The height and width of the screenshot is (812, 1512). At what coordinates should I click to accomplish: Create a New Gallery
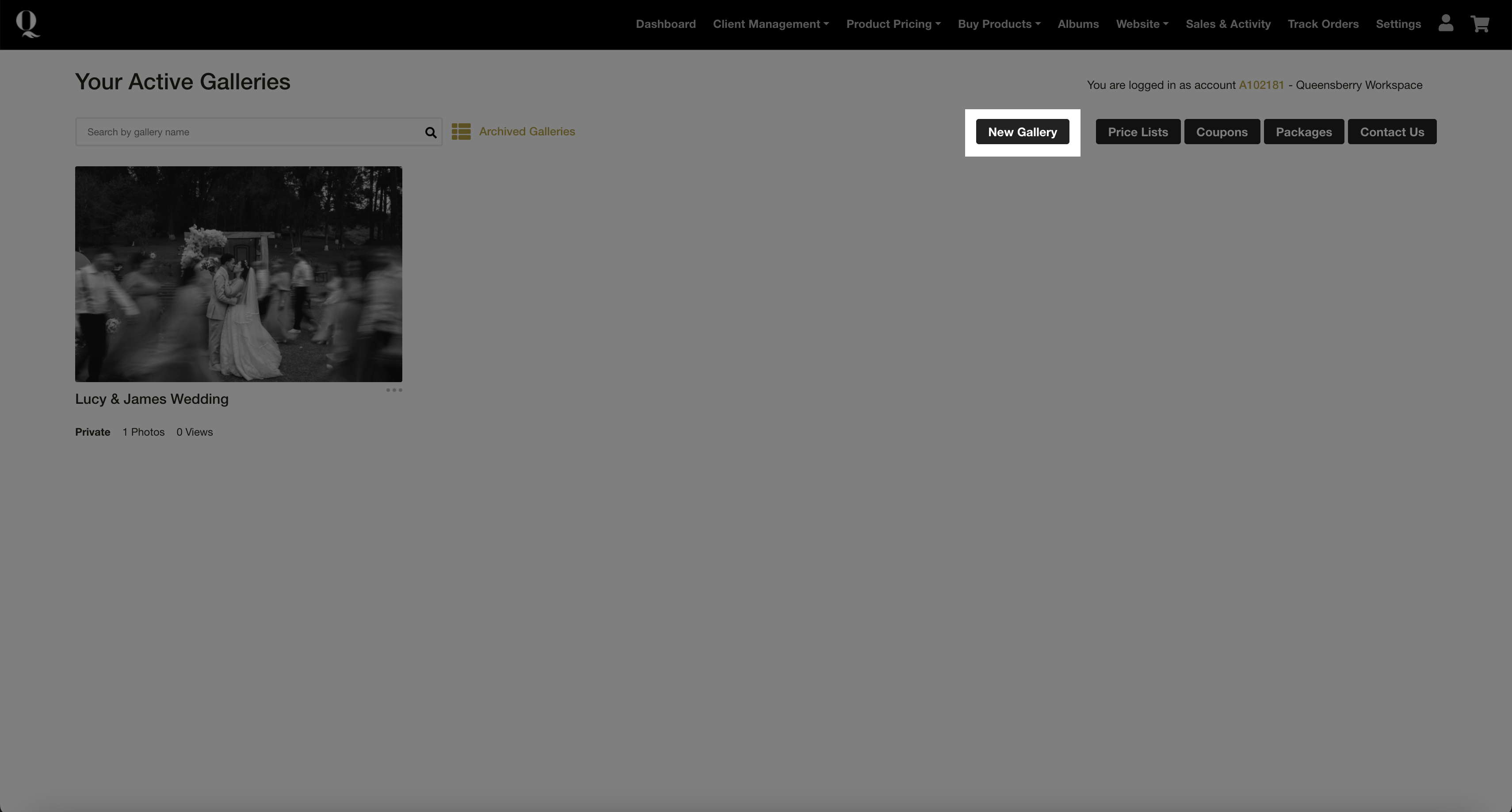point(1022,131)
